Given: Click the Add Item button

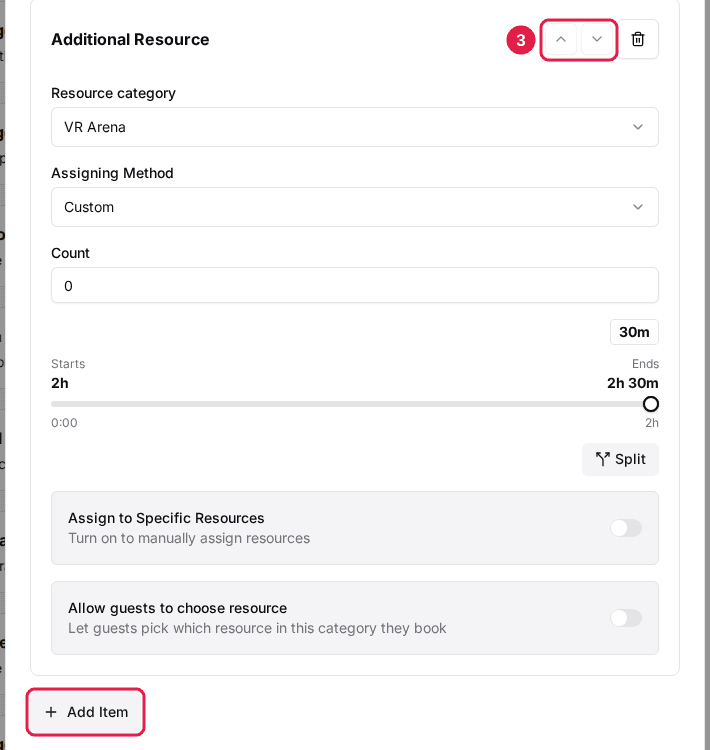Looking at the screenshot, I should 86,712.
